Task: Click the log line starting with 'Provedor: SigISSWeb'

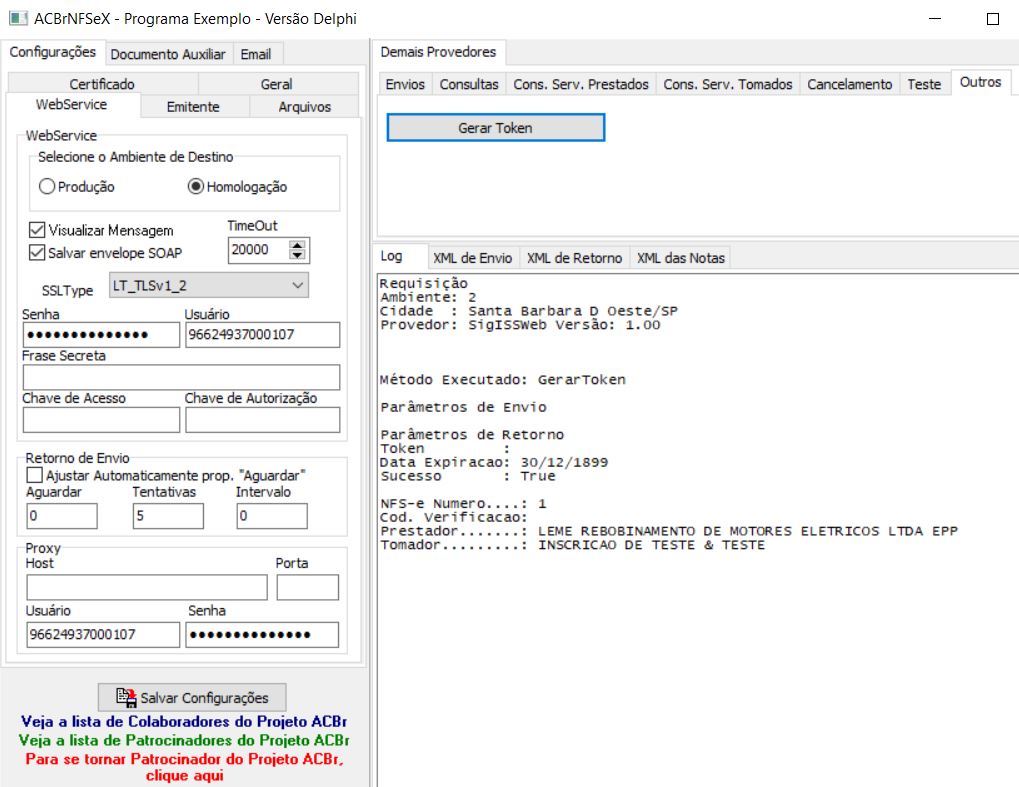Action: [520, 325]
